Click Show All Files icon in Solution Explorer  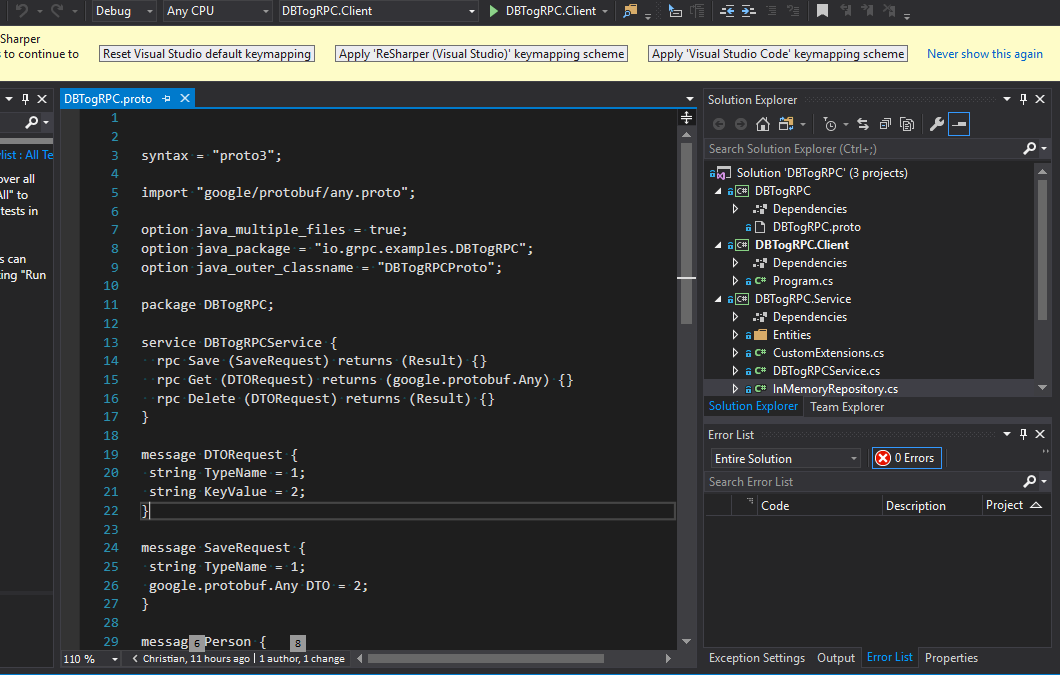907,124
